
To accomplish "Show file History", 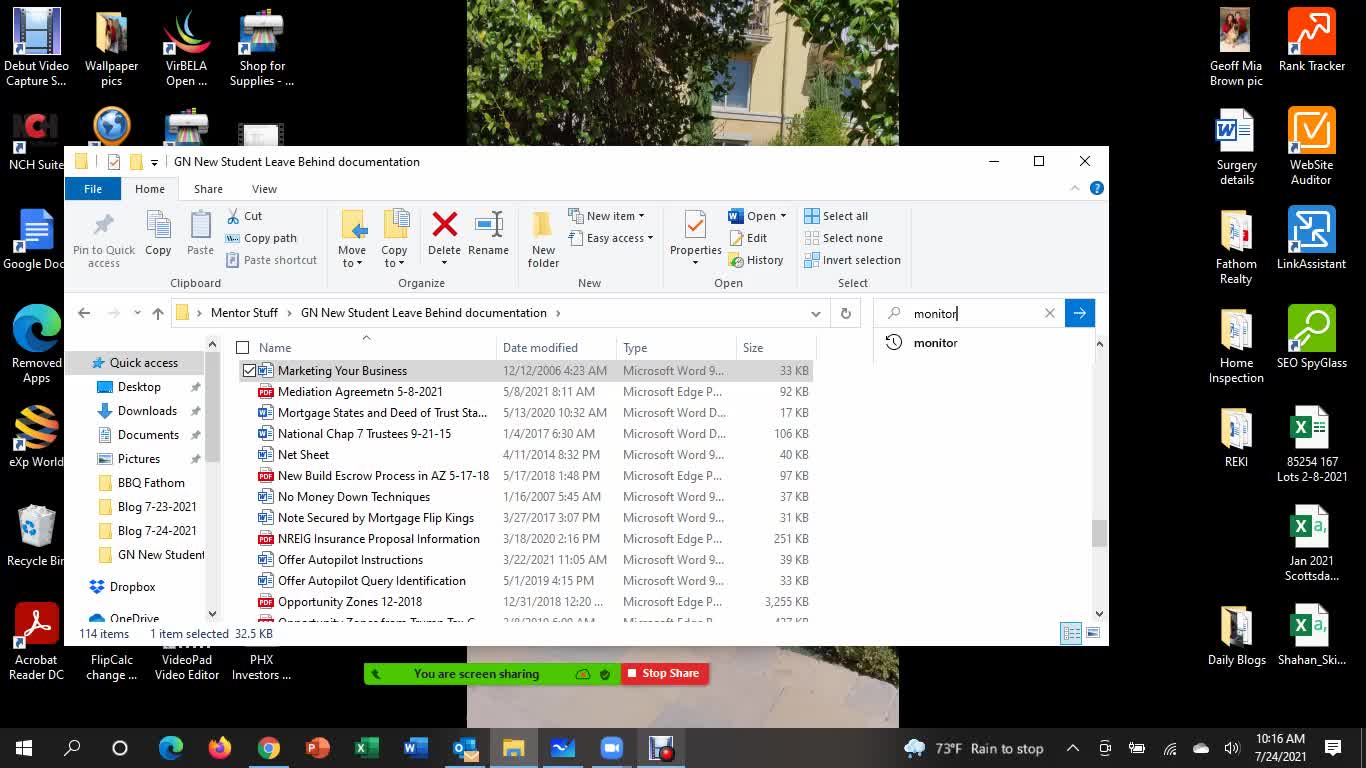I will pos(756,260).
